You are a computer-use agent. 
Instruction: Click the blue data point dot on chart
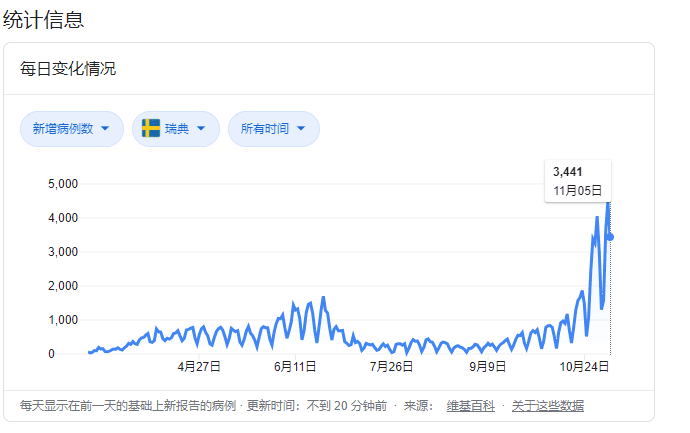611,237
